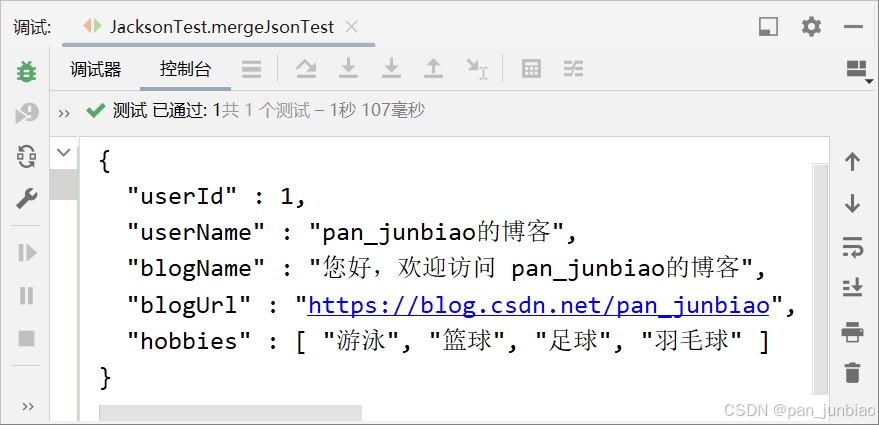Screen dimensions: 879x425
Task: Expand the test tree double-chevron
Action: (x=64, y=113)
